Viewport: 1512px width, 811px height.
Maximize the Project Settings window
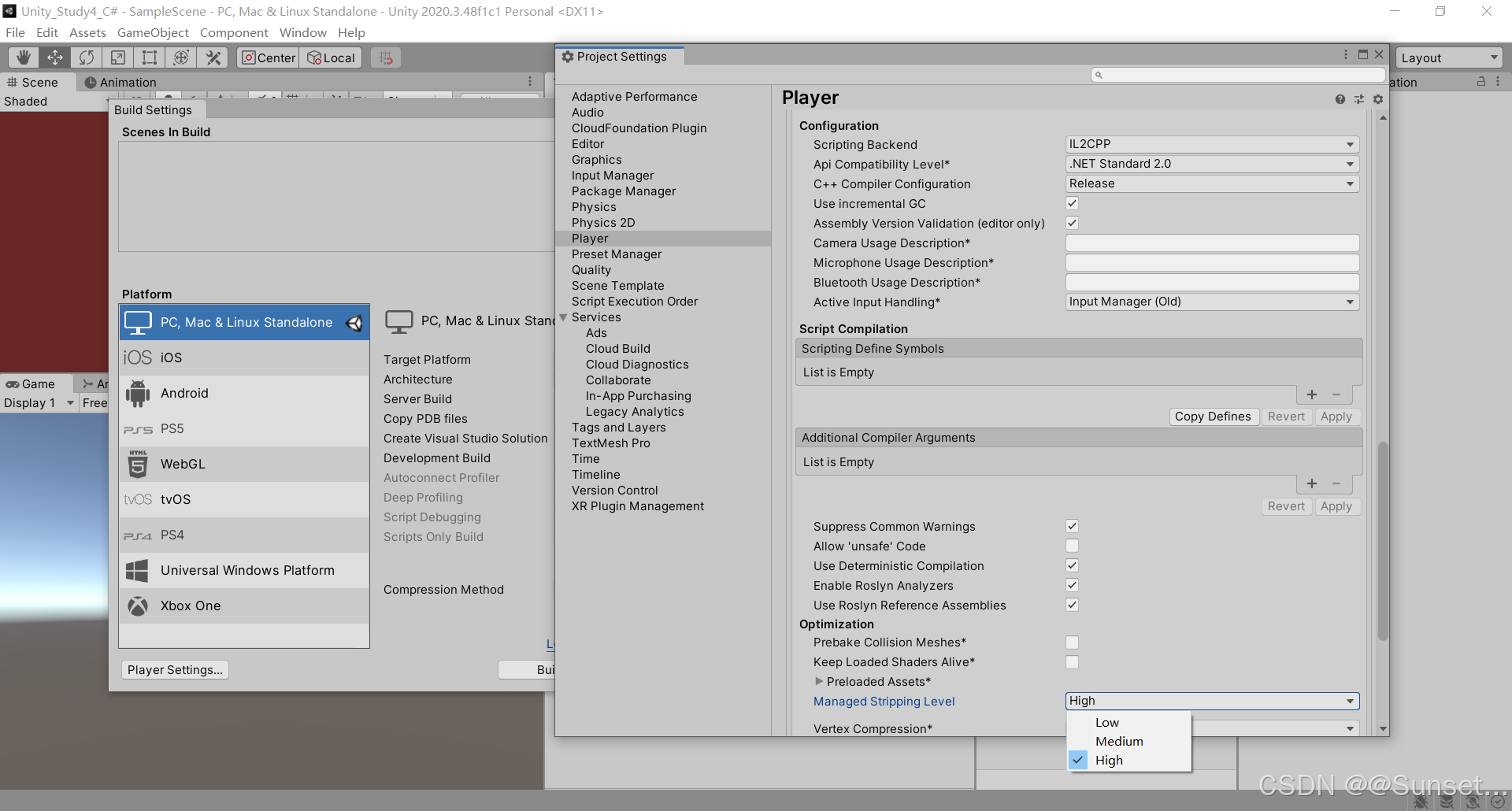[x=1363, y=54]
